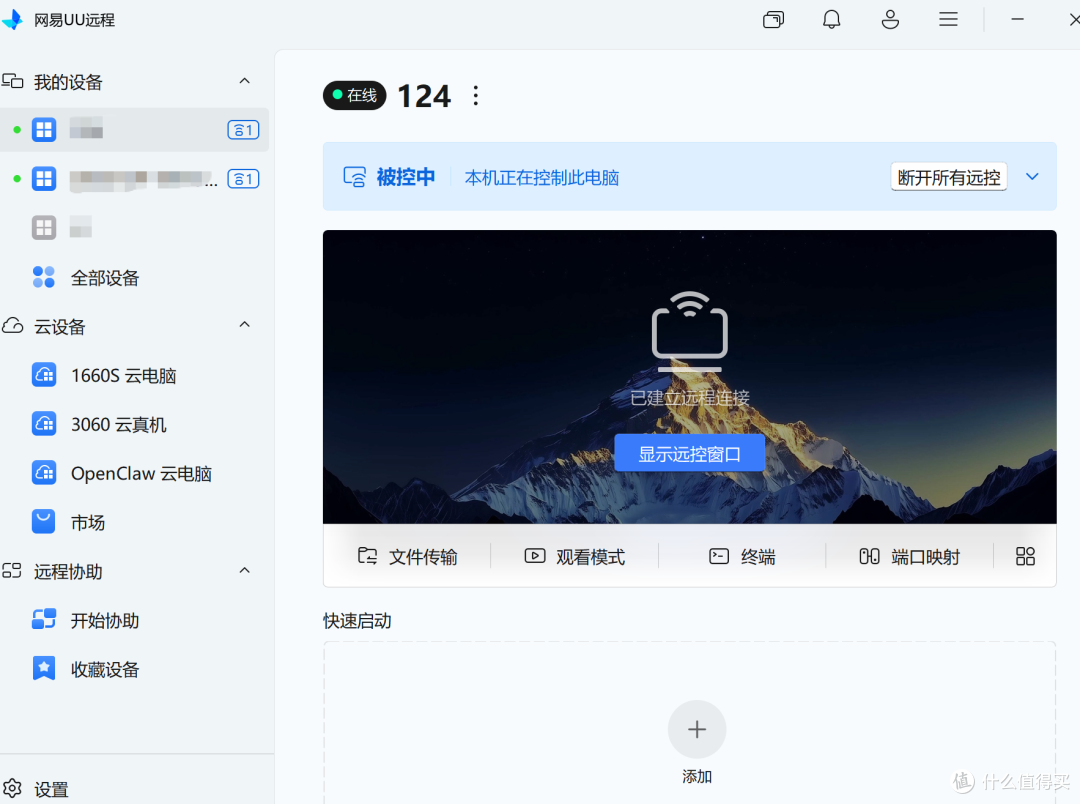The image size is (1080, 804).
Task: Open the 终端 terminal
Action: click(x=742, y=557)
